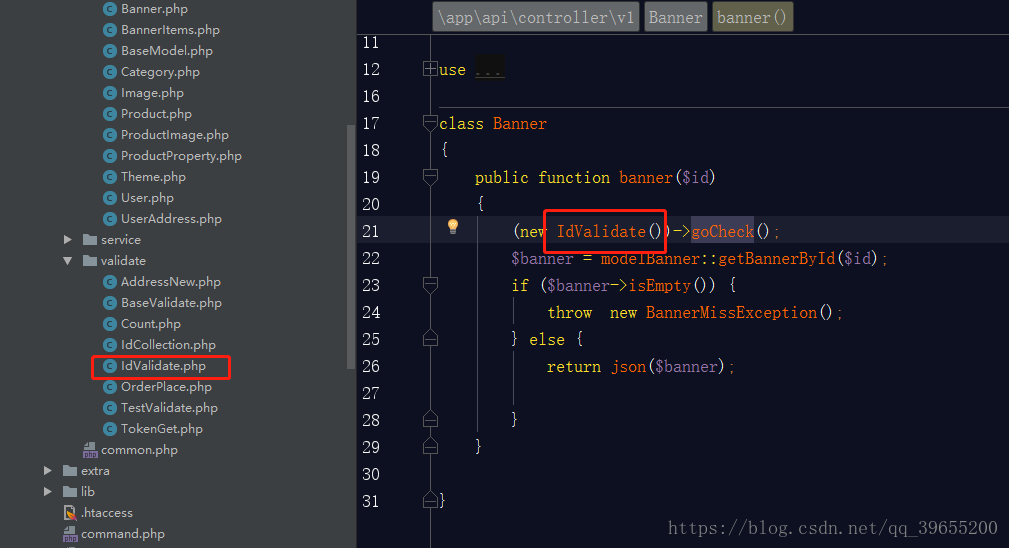This screenshot has height=548, width=1009.
Task: Select BaseModel.php file
Action: click(167, 51)
